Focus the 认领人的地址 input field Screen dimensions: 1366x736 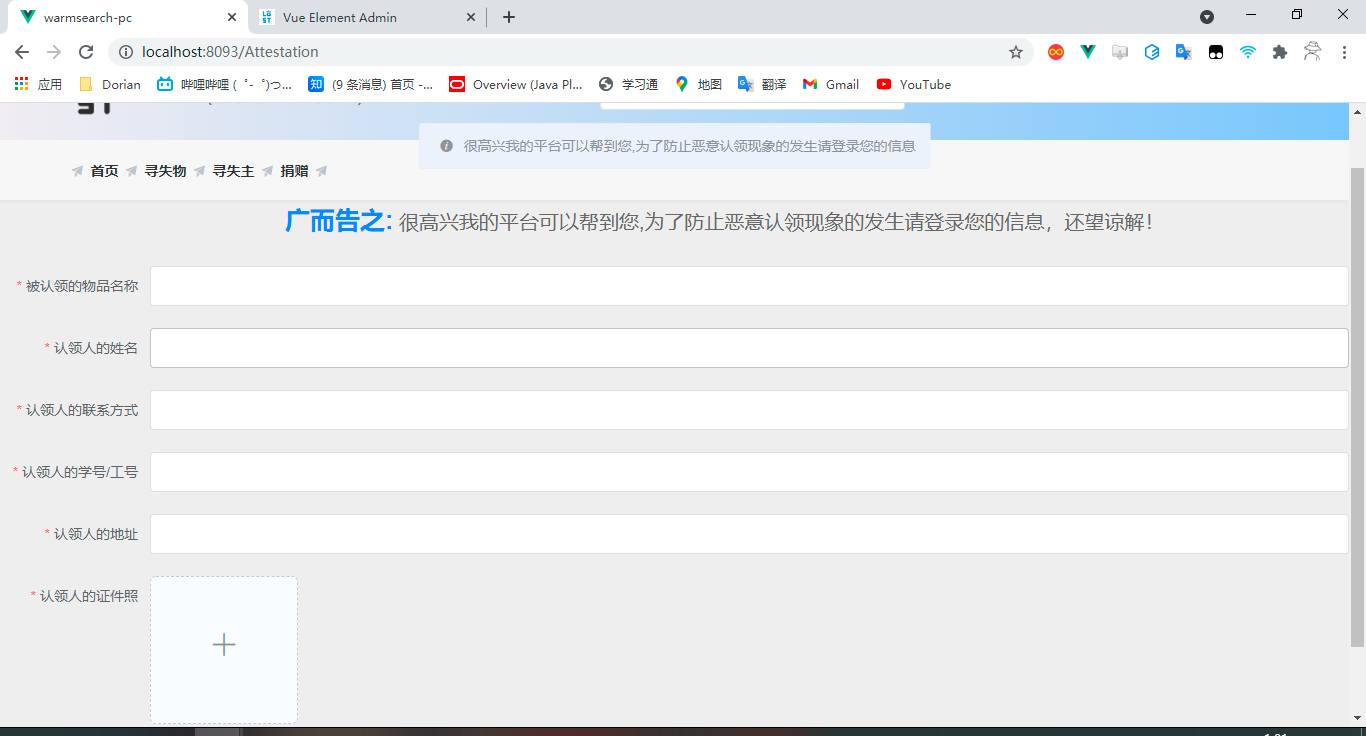(x=749, y=534)
